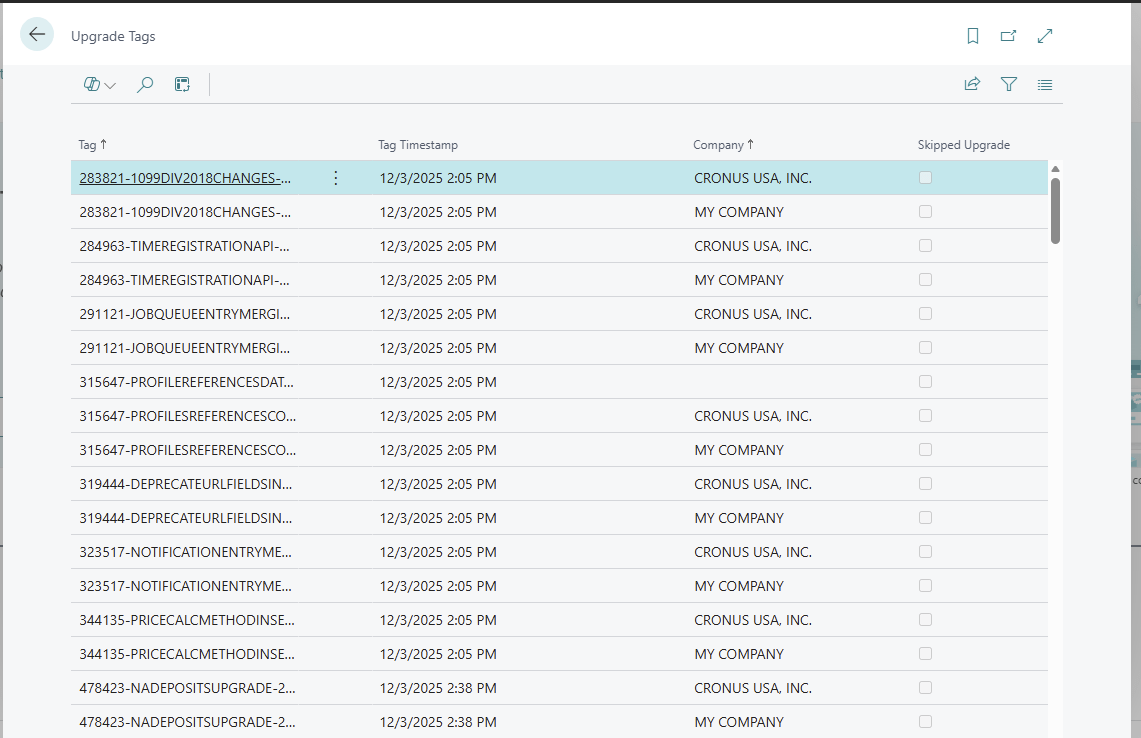Screen dimensions: 1141x738
Task: Click the Tag Timestamp column header
Action: (418, 145)
